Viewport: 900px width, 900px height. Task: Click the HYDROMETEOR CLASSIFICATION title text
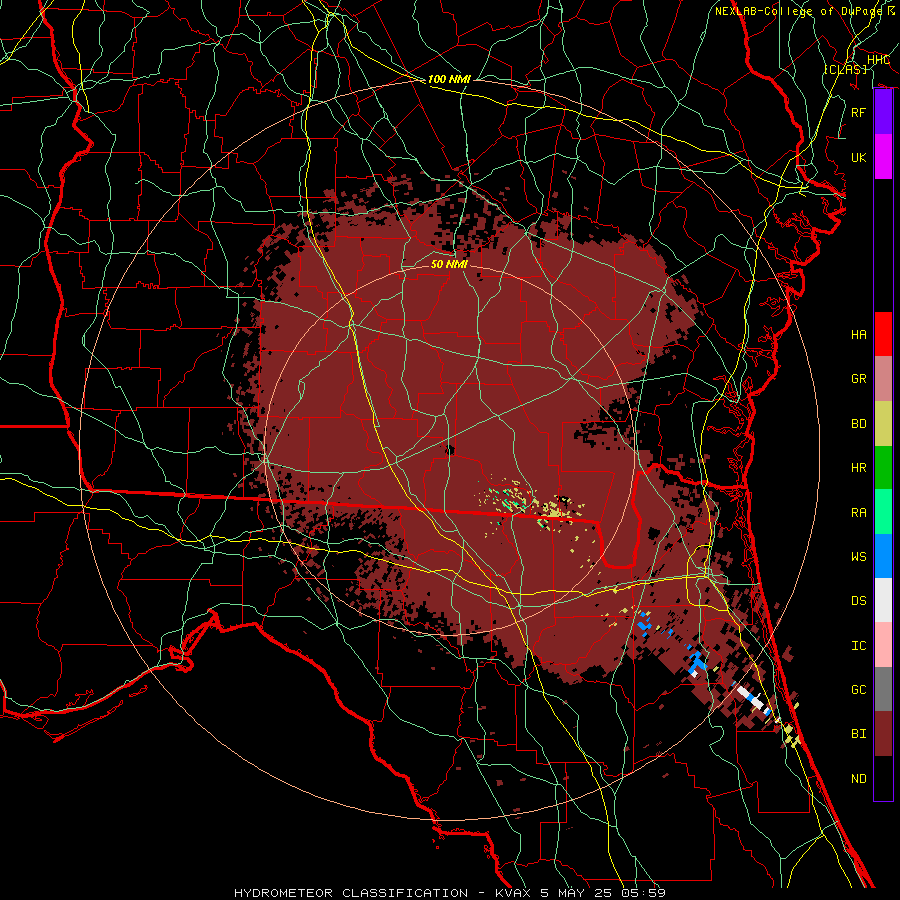click(x=351, y=893)
